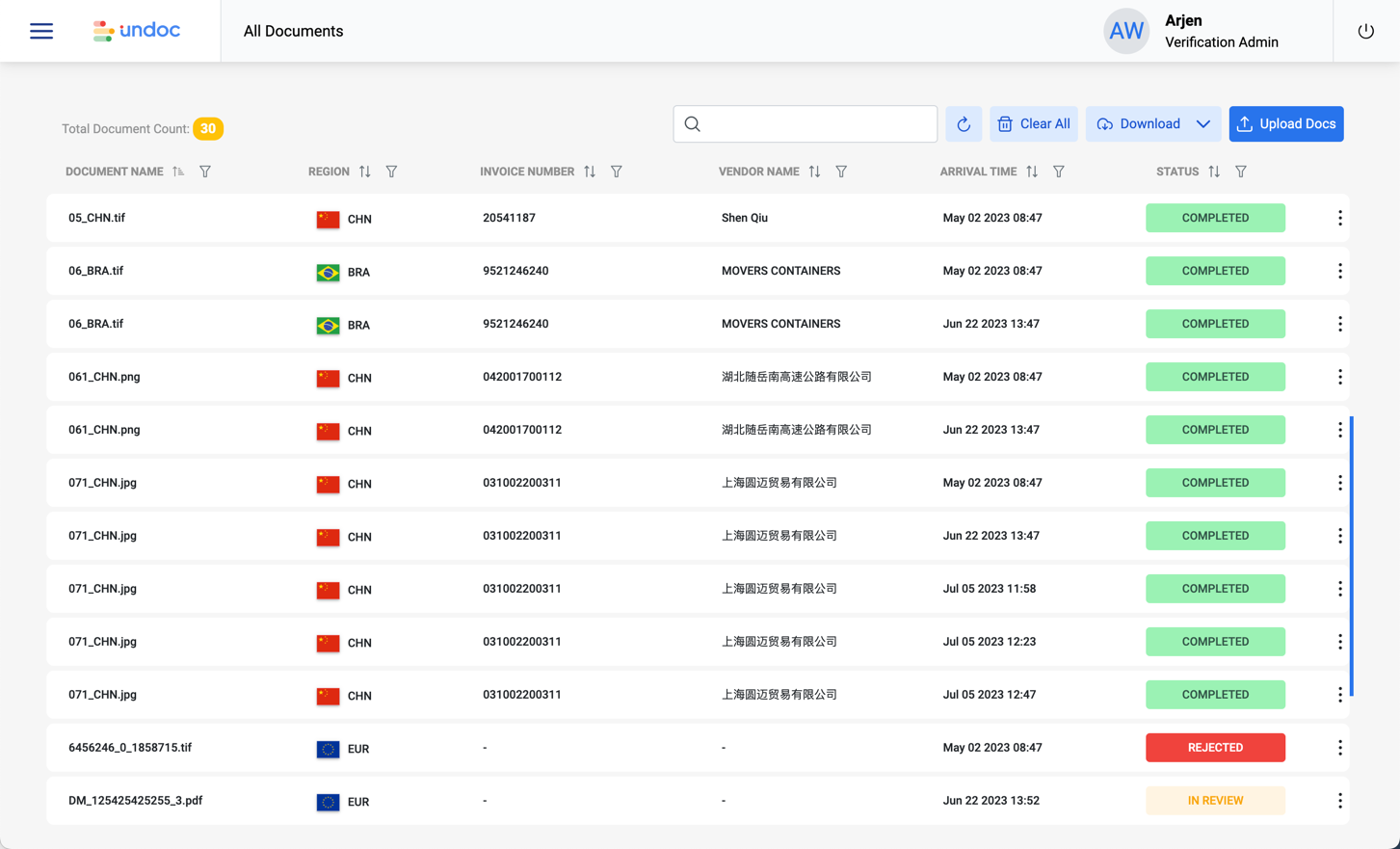Click vendor name Shen Qiu
Screen dimensions: 1400x849
tap(745, 218)
